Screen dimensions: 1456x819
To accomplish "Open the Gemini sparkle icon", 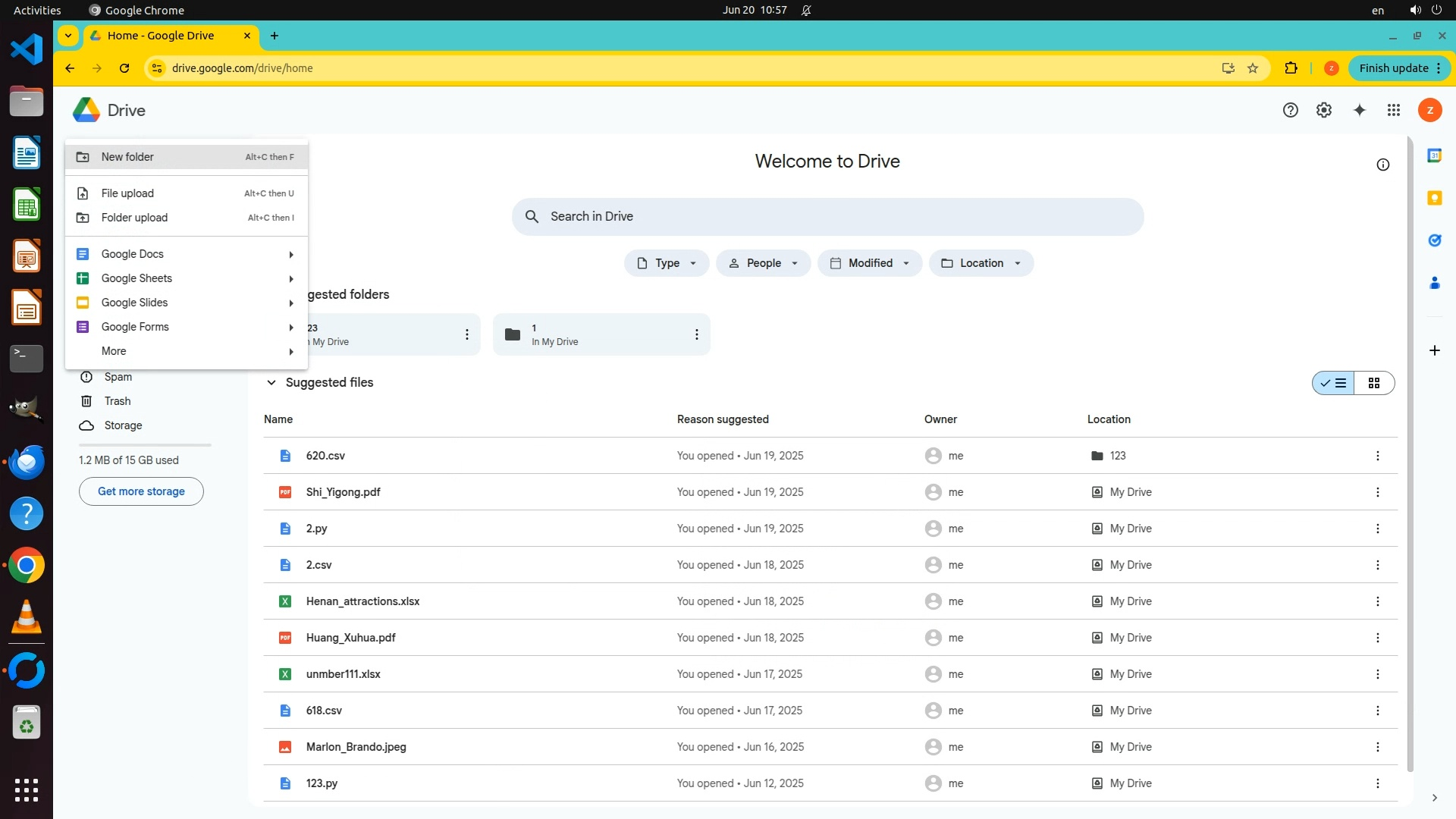I will click(x=1359, y=110).
